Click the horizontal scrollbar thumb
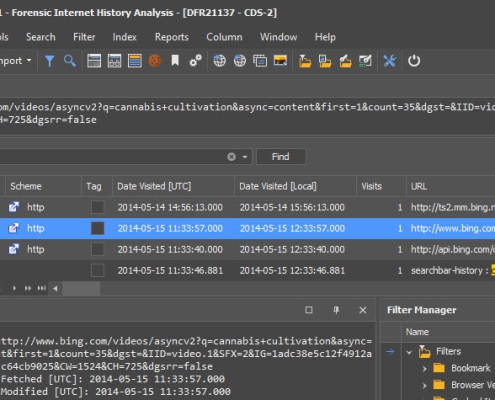Image resolution: width=495 pixels, height=400 pixels. (x=81, y=288)
